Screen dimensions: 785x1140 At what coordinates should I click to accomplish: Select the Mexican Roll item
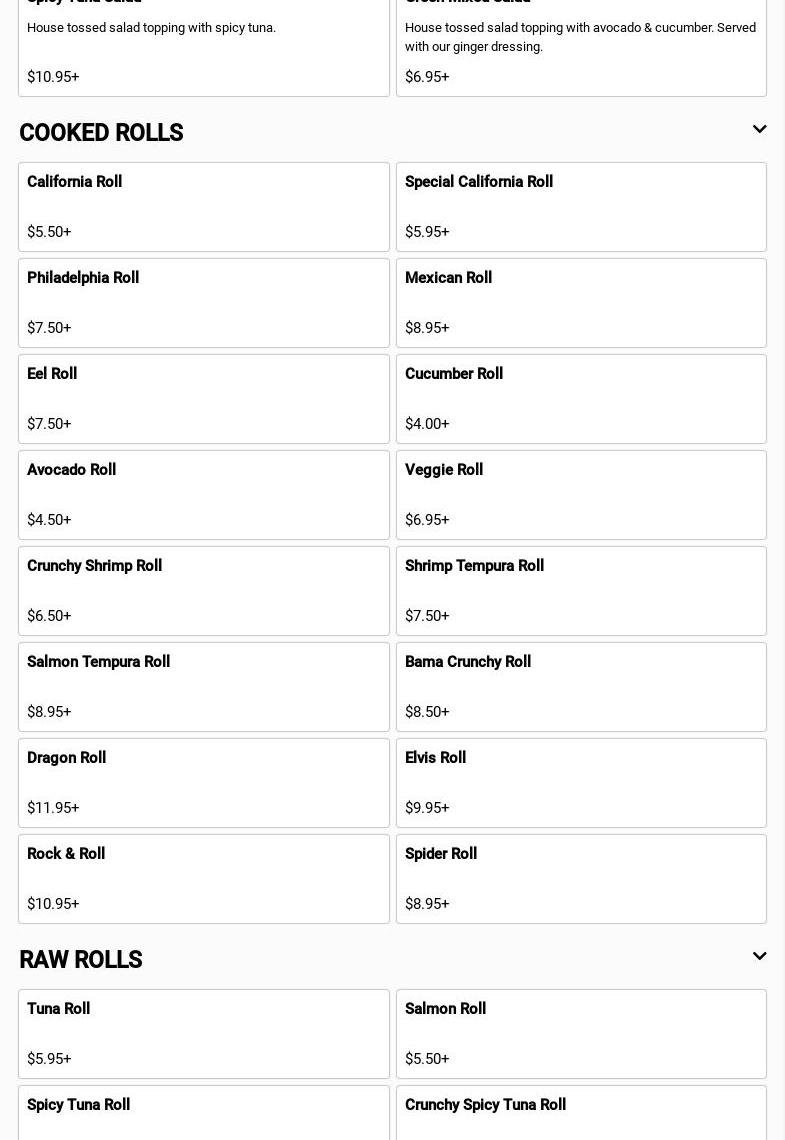[581, 303]
